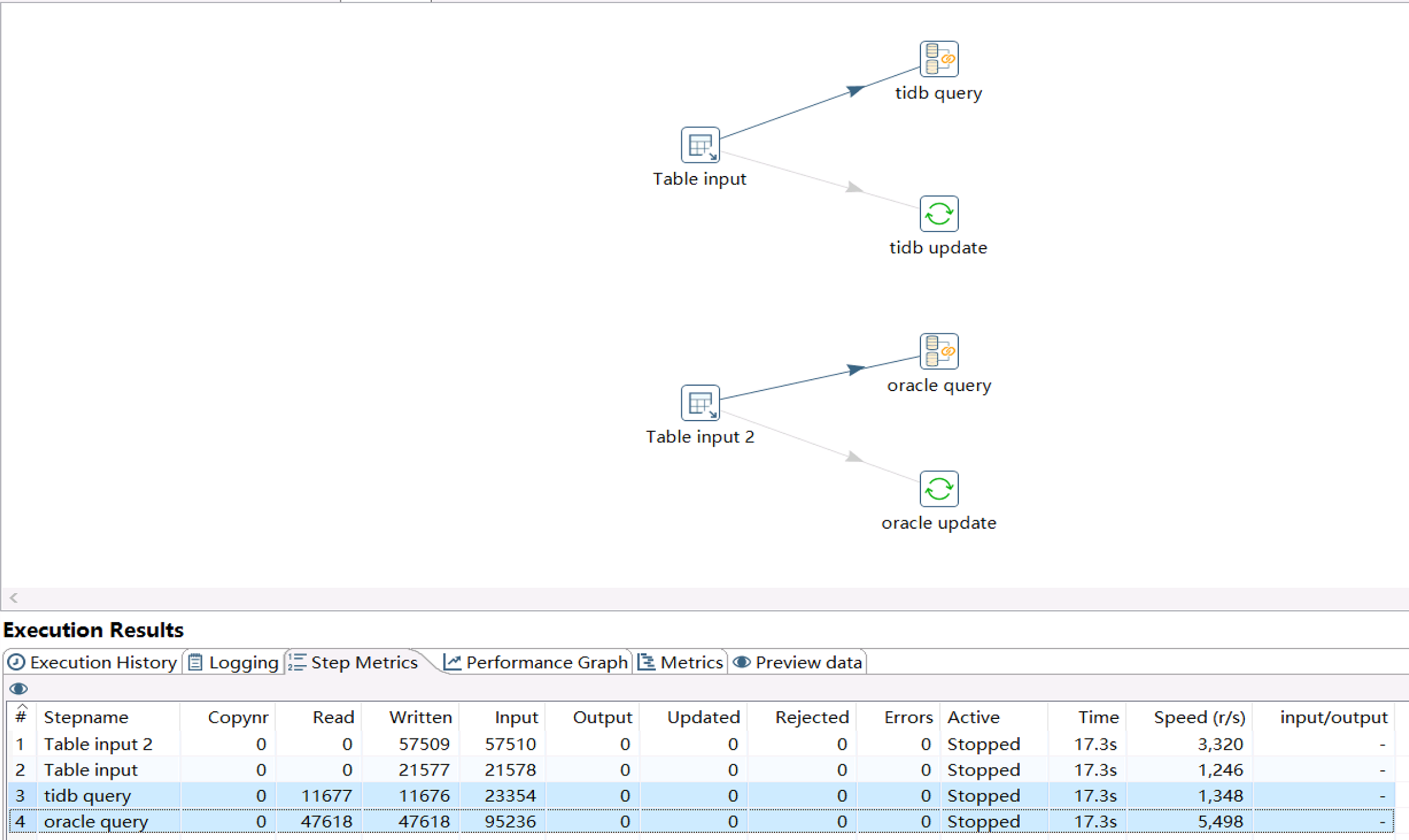Click the Table input step icon
The width and height of the screenshot is (1409, 840).
(700, 145)
